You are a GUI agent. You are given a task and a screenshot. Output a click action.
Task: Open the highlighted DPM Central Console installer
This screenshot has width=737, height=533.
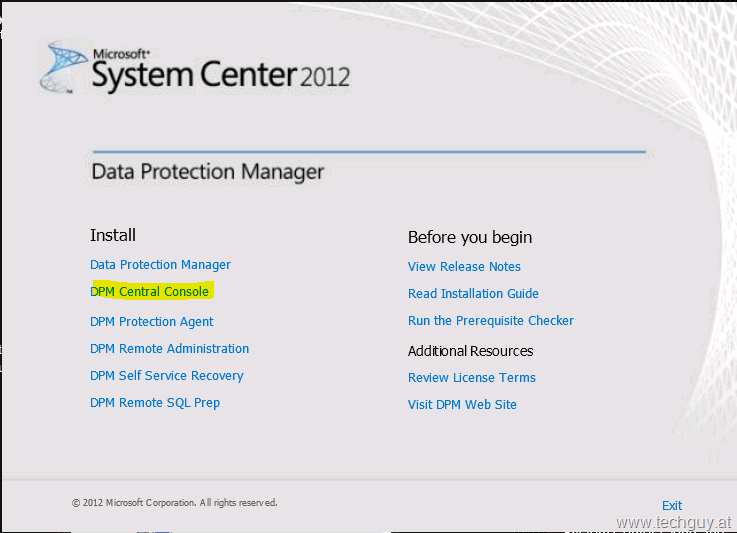pyautogui.click(x=149, y=291)
